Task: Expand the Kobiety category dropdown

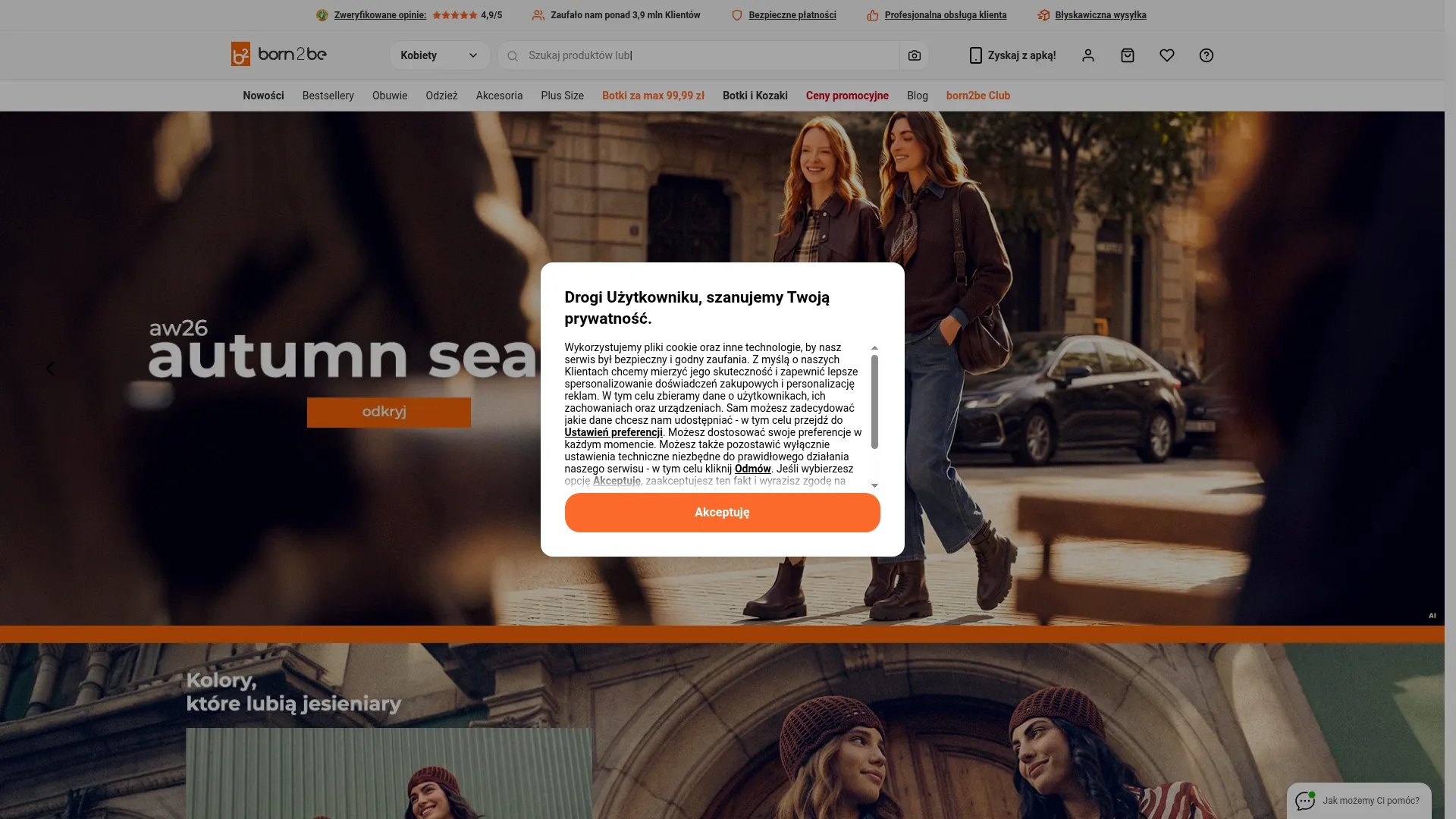Action: click(440, 55)
